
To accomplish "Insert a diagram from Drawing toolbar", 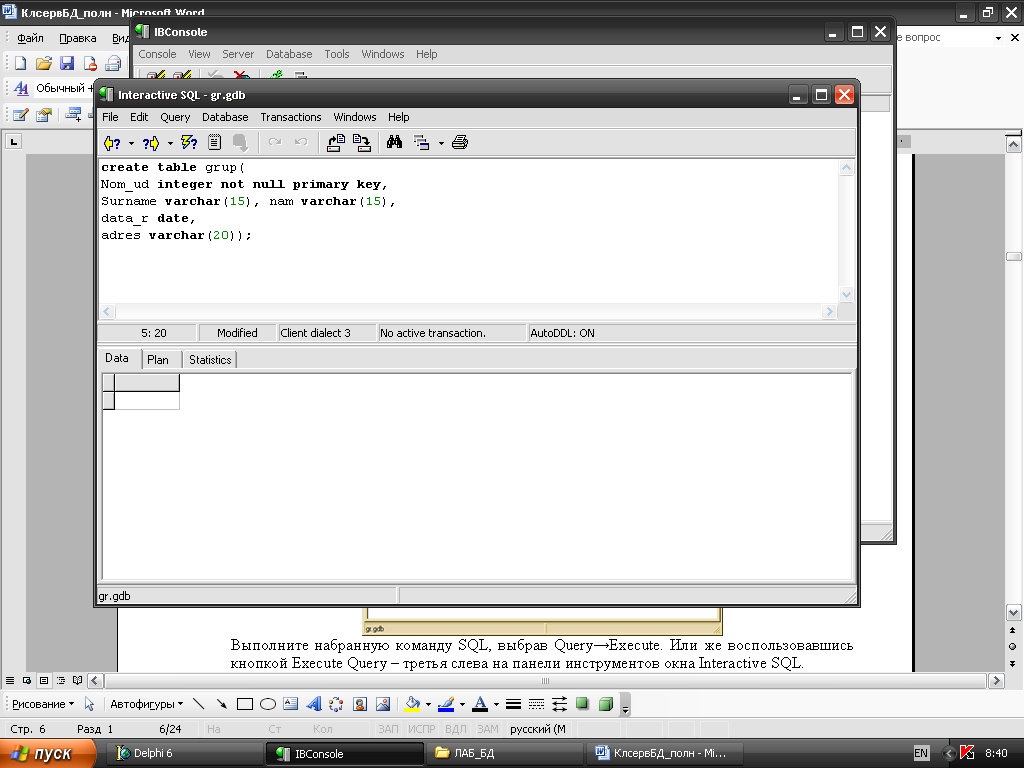I will tap(336, 704).
